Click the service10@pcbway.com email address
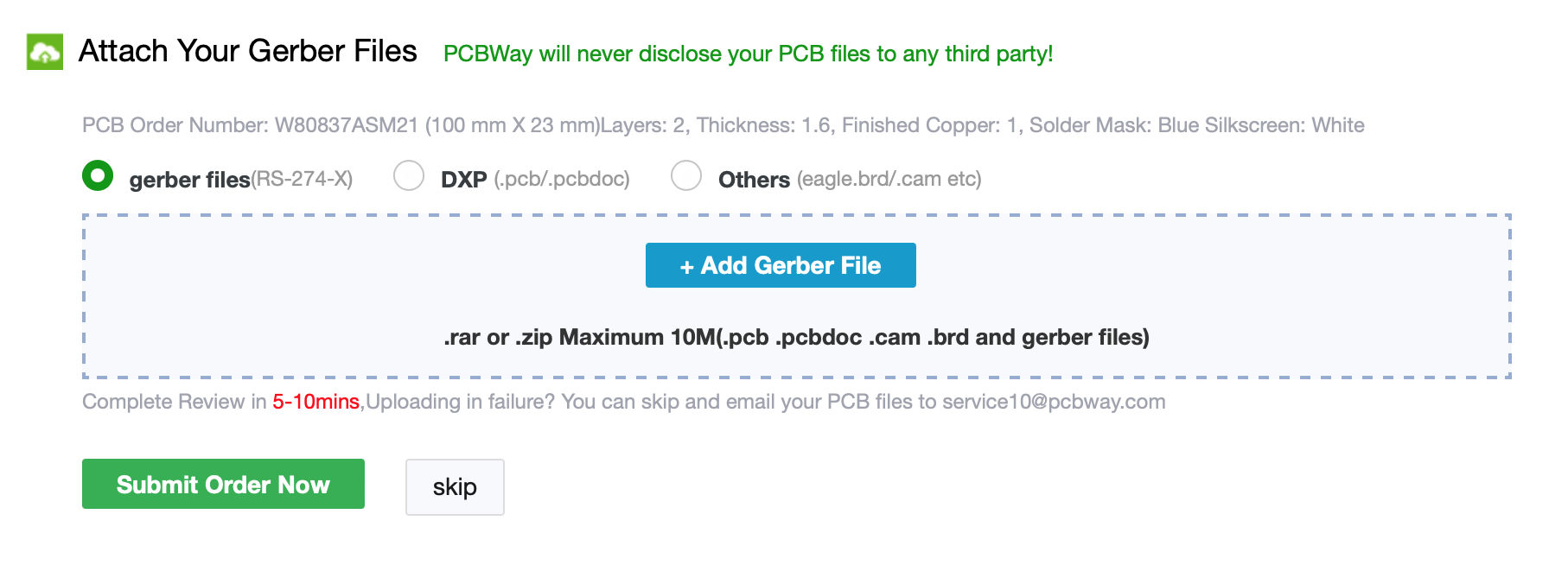Screen dimensions: 1568x584 tap(1054, 402)
